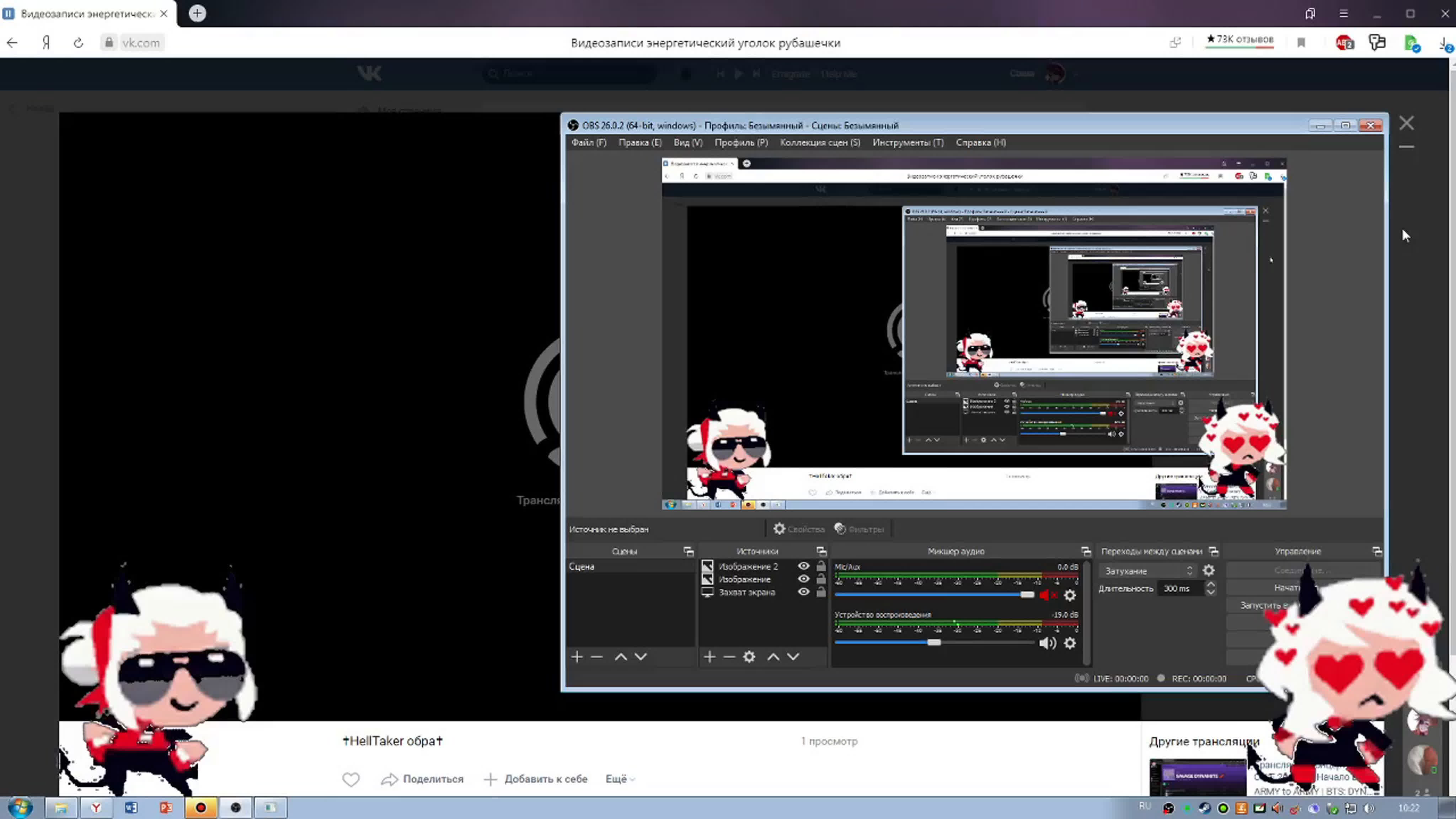Open the AdBlock extension icon
Screen dimensions: 1456x819
coord(1344,42)
